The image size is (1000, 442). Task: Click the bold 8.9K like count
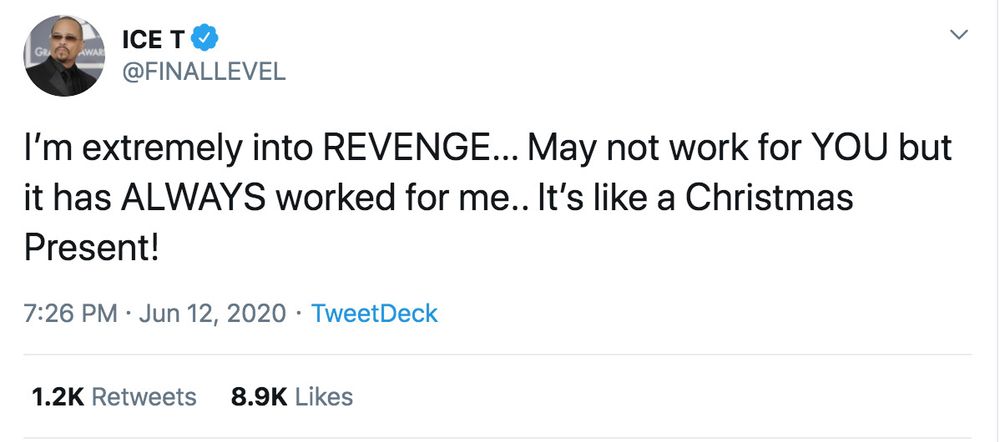[259, 397]
